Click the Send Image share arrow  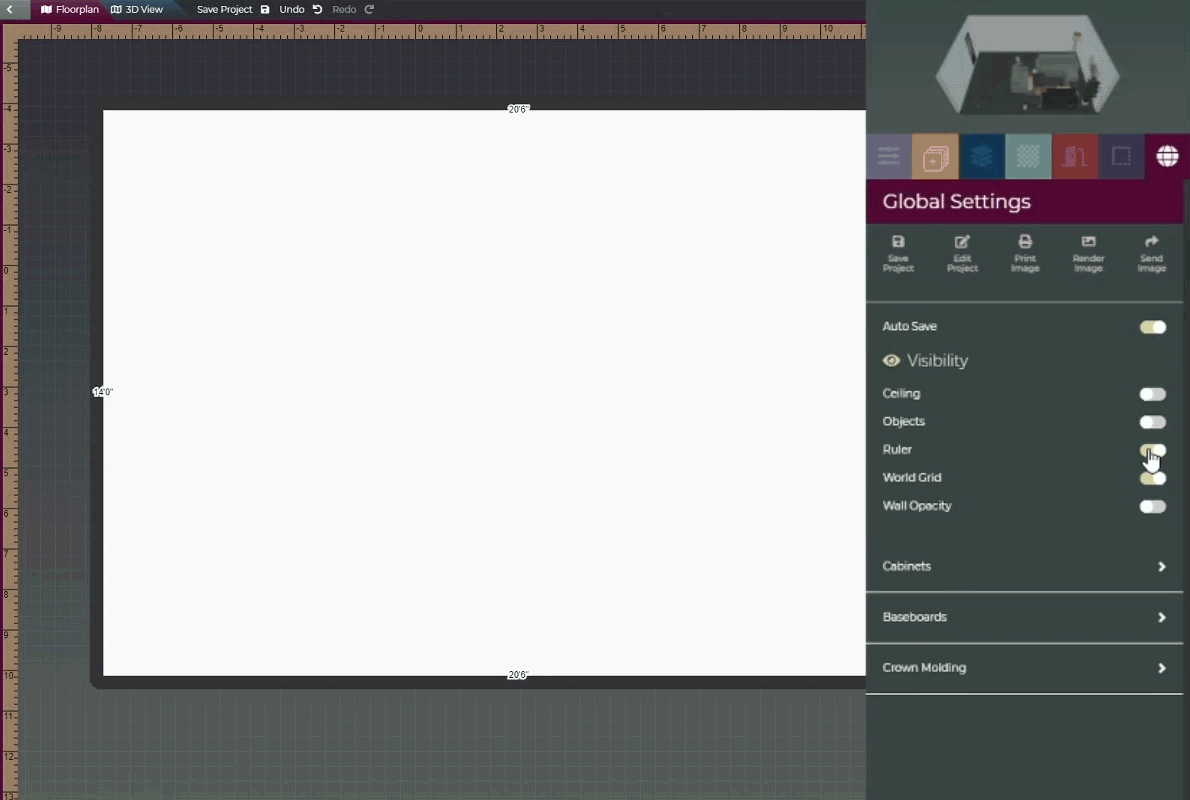(x=1151, y=242)
